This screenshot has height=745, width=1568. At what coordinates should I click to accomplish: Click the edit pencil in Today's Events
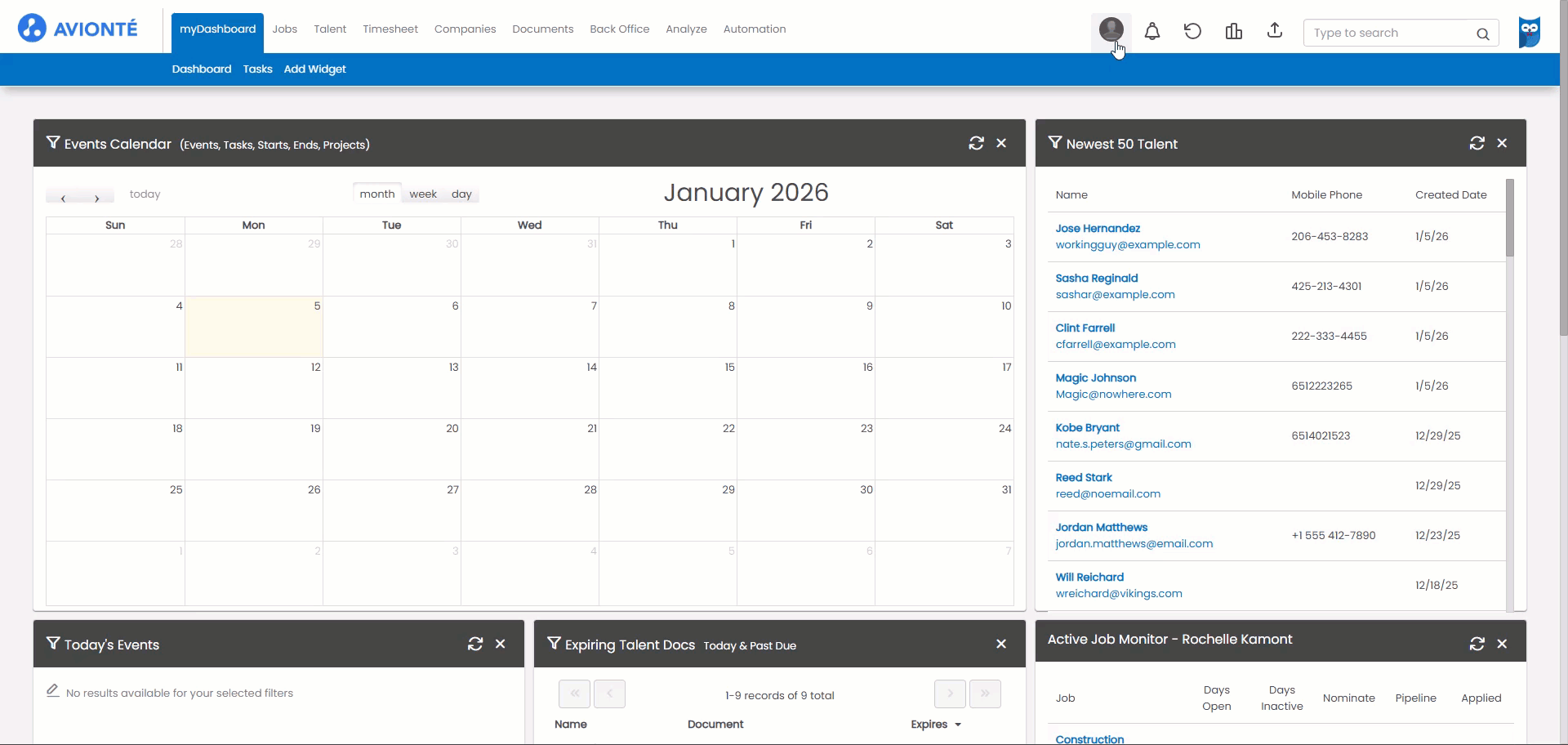tap(53, 691)
